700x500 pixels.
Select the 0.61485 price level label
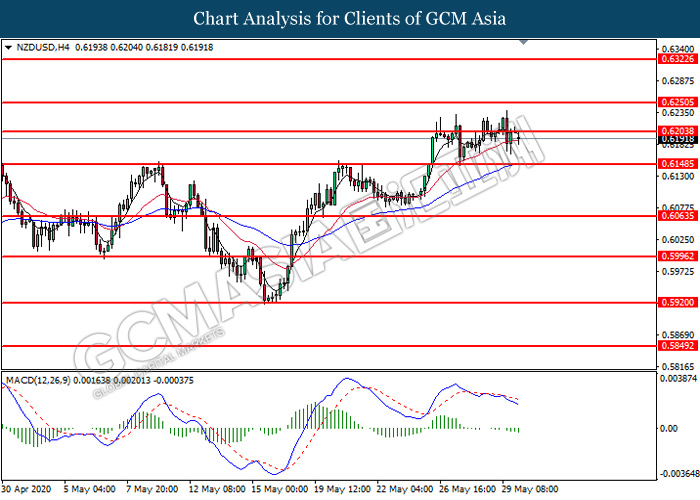point(677,164)
